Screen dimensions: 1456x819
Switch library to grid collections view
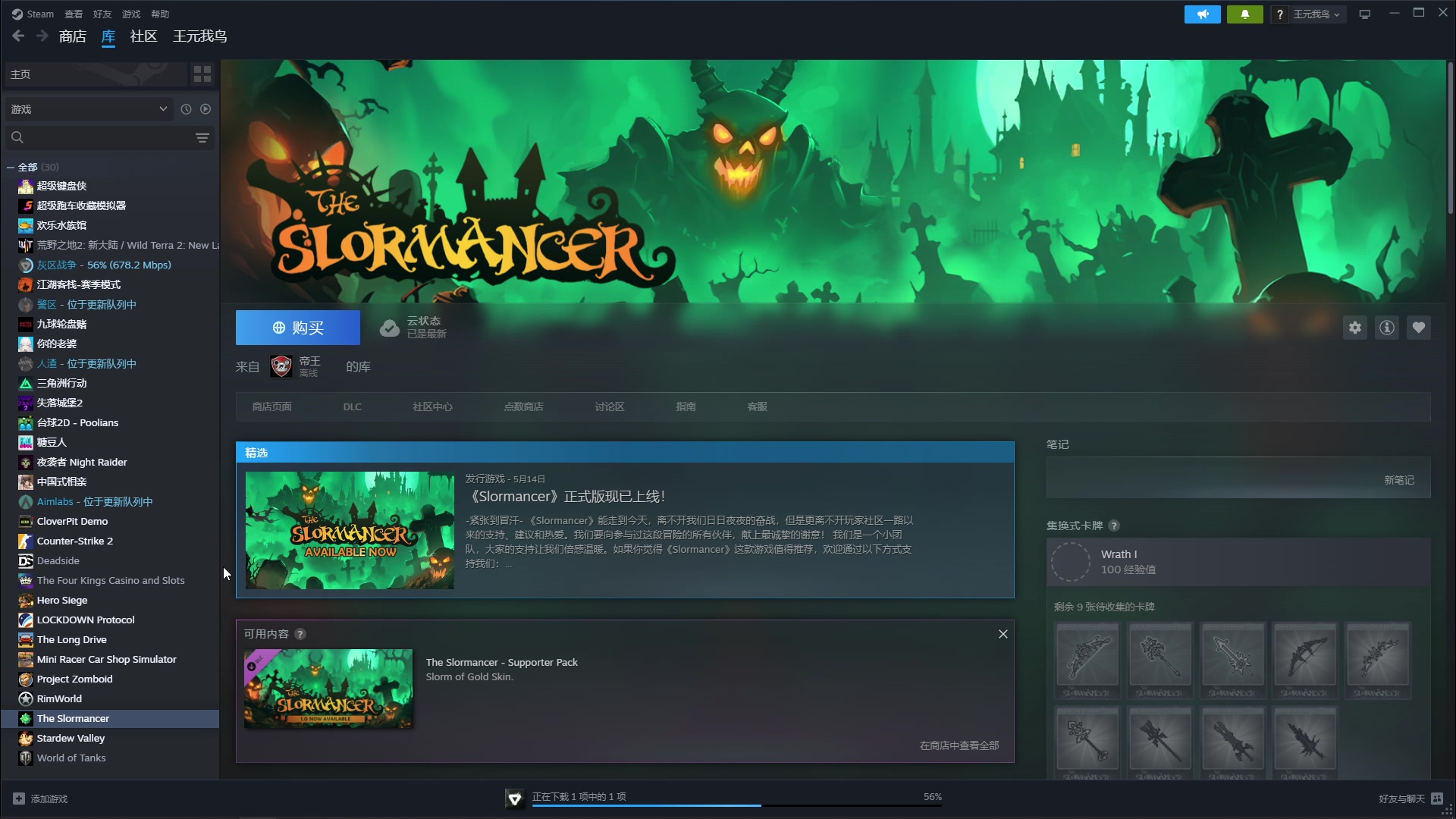(x=202, y=74)
